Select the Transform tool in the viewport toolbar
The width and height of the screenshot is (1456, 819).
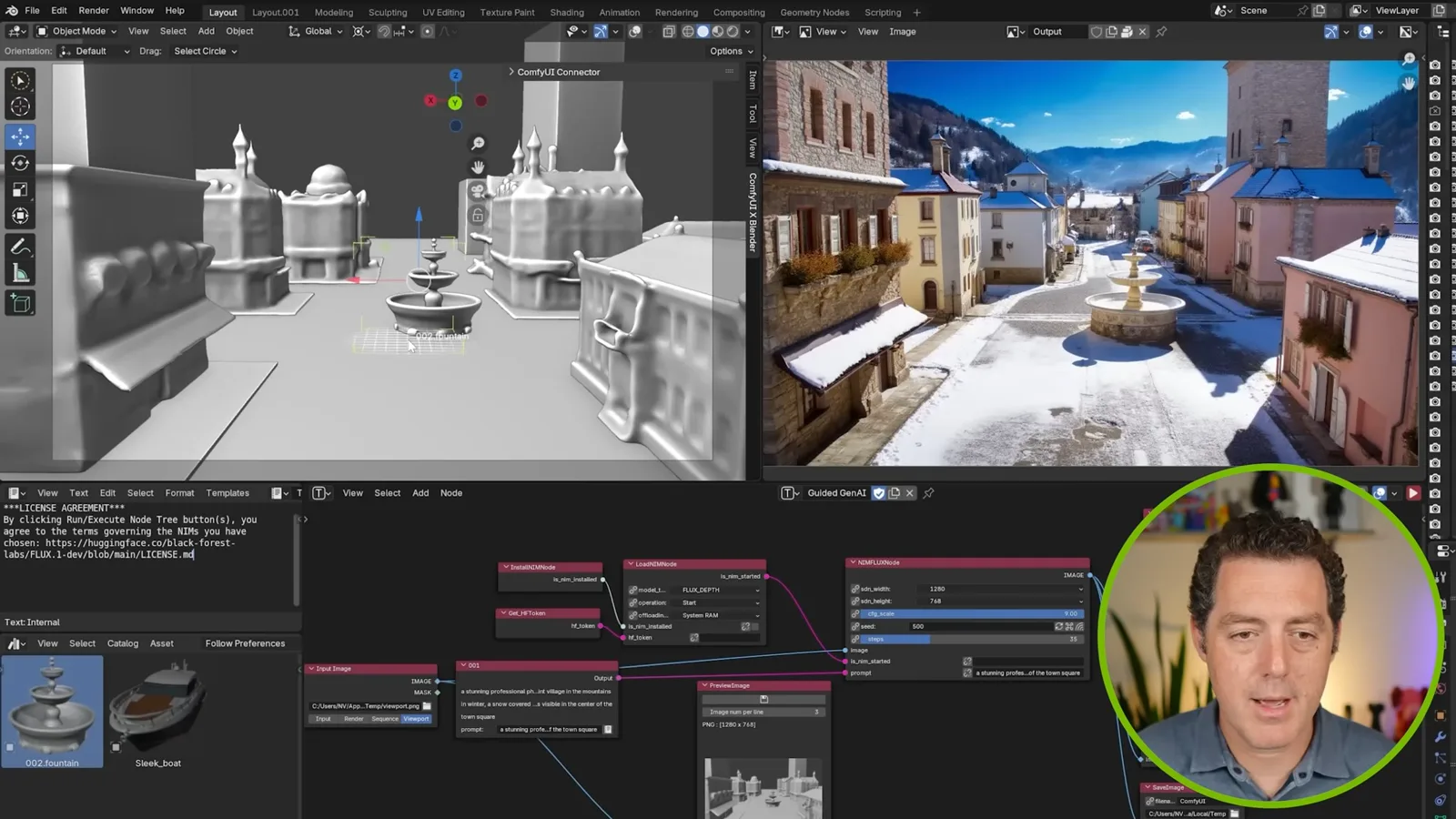pos(20,216)
